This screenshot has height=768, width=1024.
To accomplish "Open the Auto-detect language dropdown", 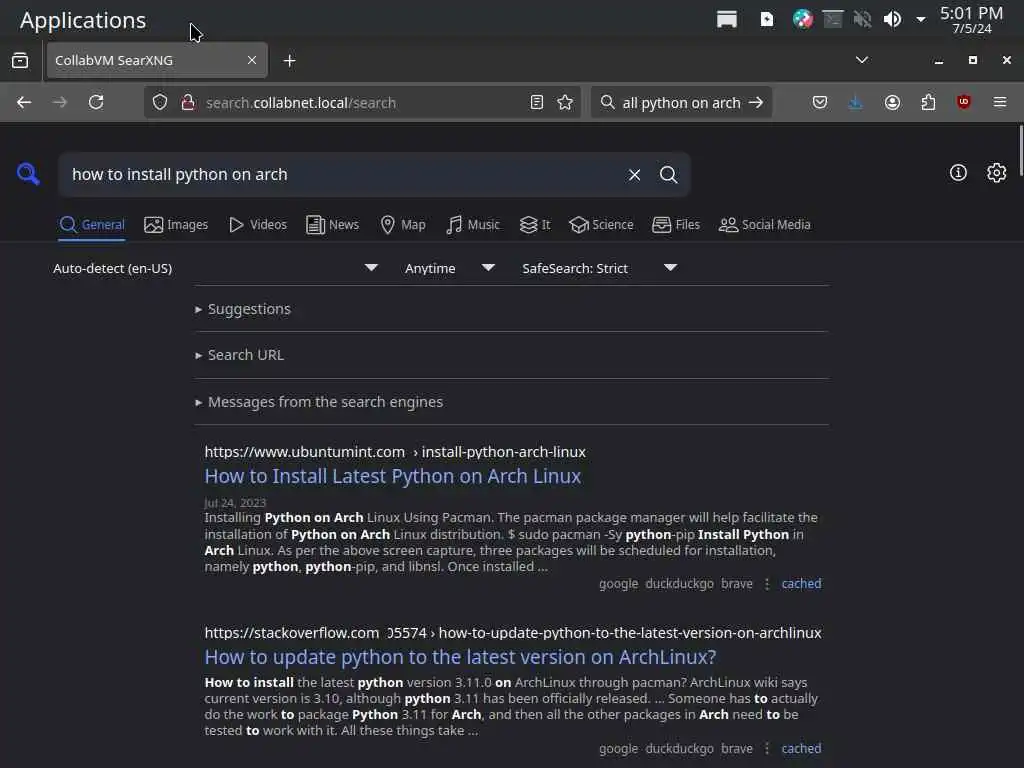I will (x=216, y=268).
